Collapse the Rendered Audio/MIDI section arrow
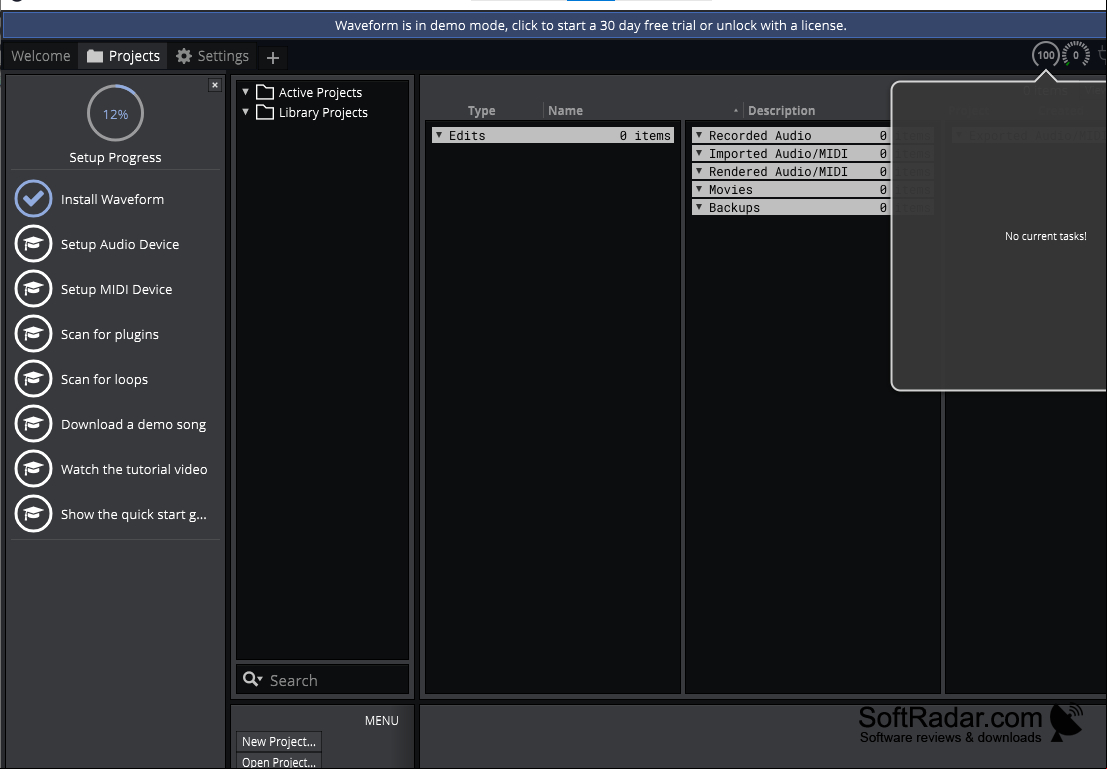 coord(699,171)
